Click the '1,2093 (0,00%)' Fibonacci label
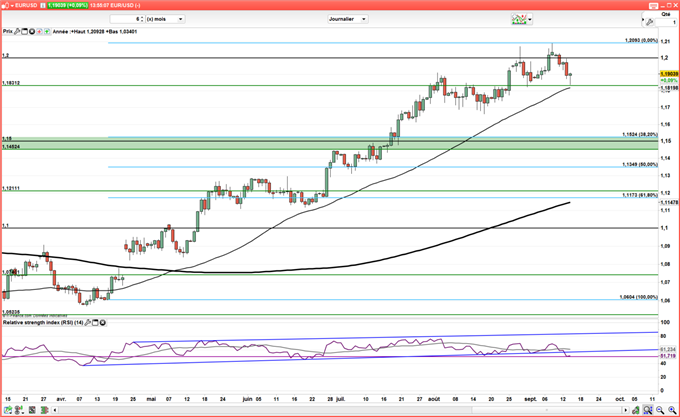Screen dimensions: 680x417 pos(641,40)
